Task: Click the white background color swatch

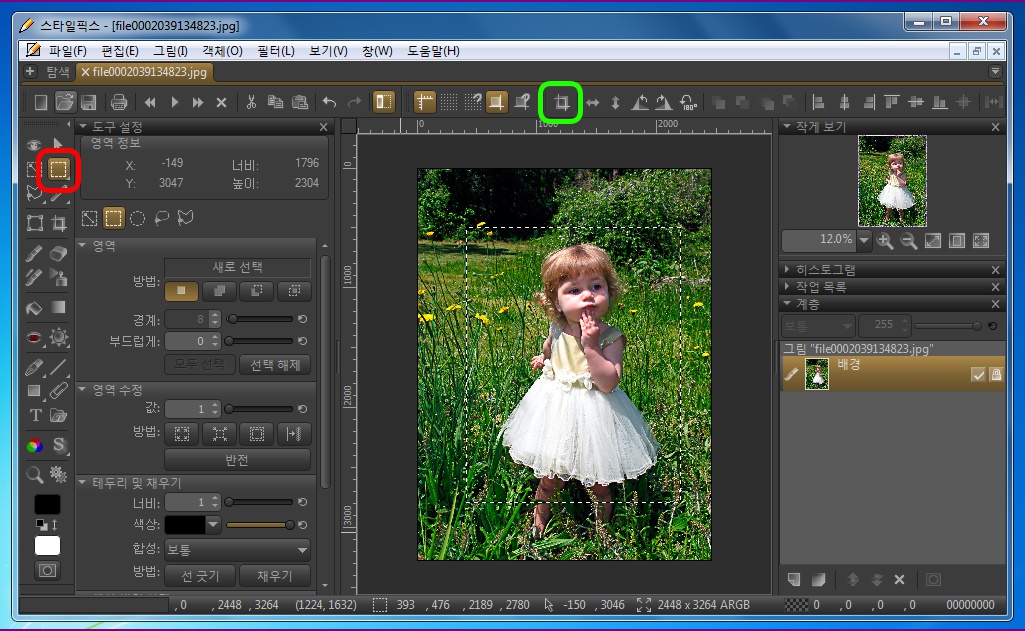Action: (x=47, y=545)
